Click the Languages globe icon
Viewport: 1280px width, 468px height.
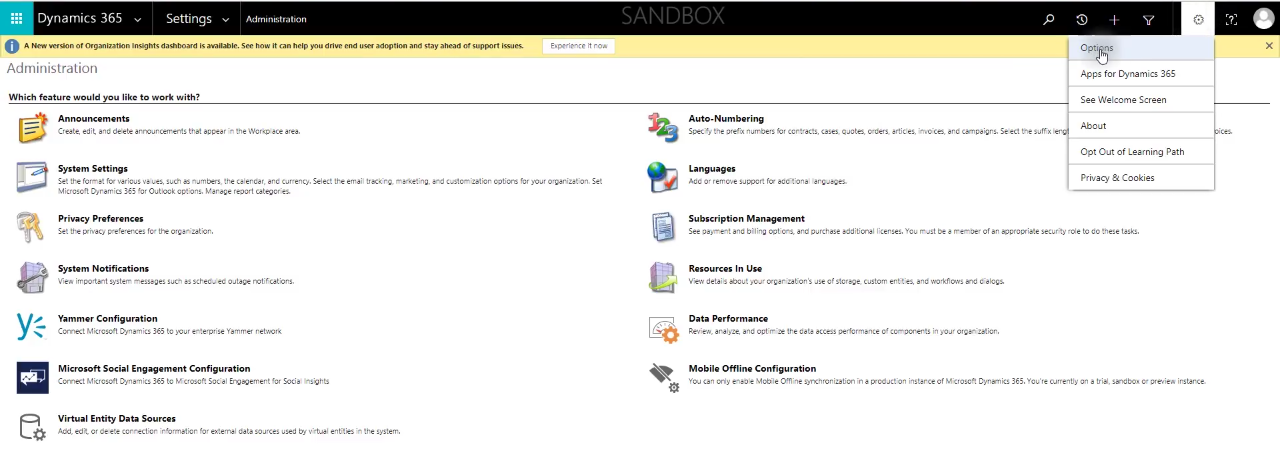click(663, 177)
